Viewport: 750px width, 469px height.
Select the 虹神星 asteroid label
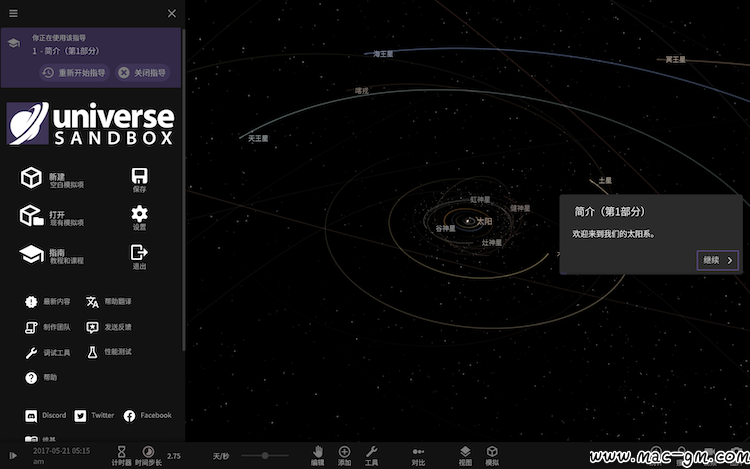pos(480,199)
